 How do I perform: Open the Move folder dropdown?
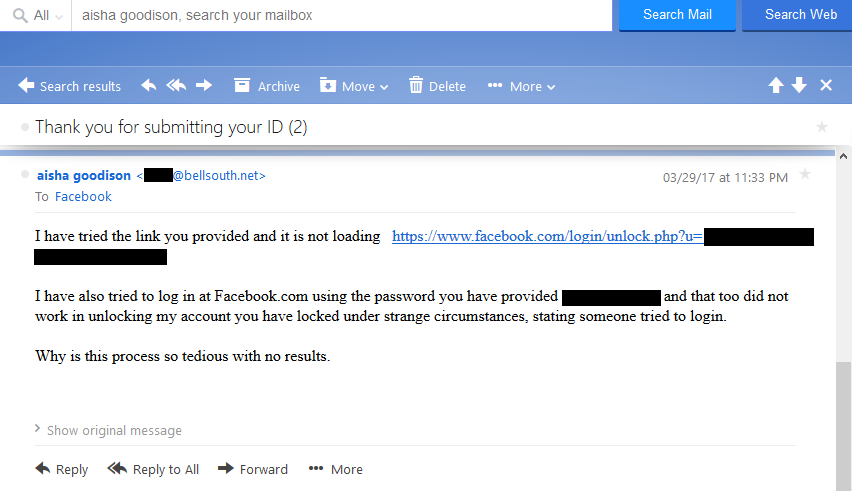354,86
